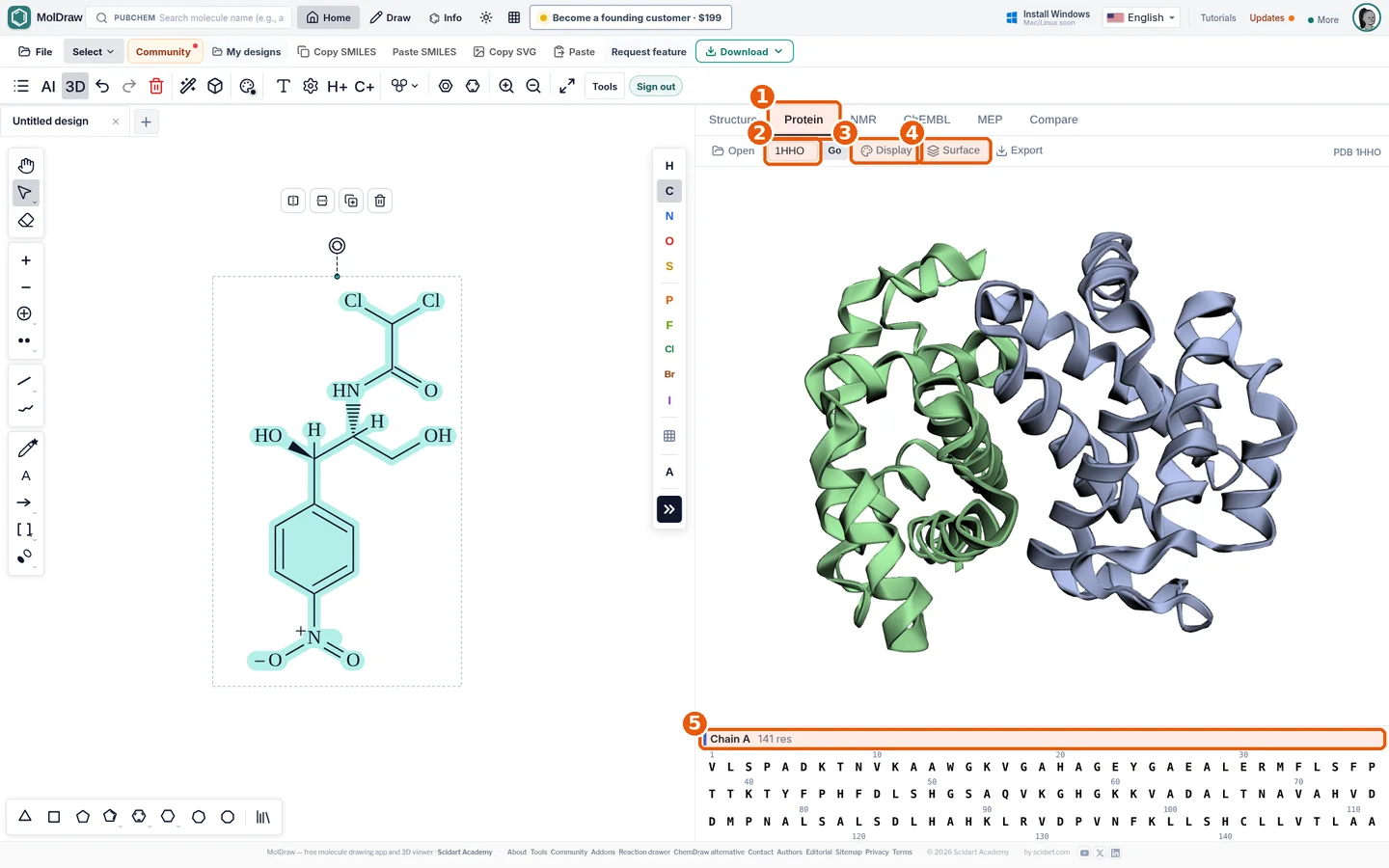Toggle protein Surface display
This screenshot has height=868, width=1389.
tap(954, 150)
